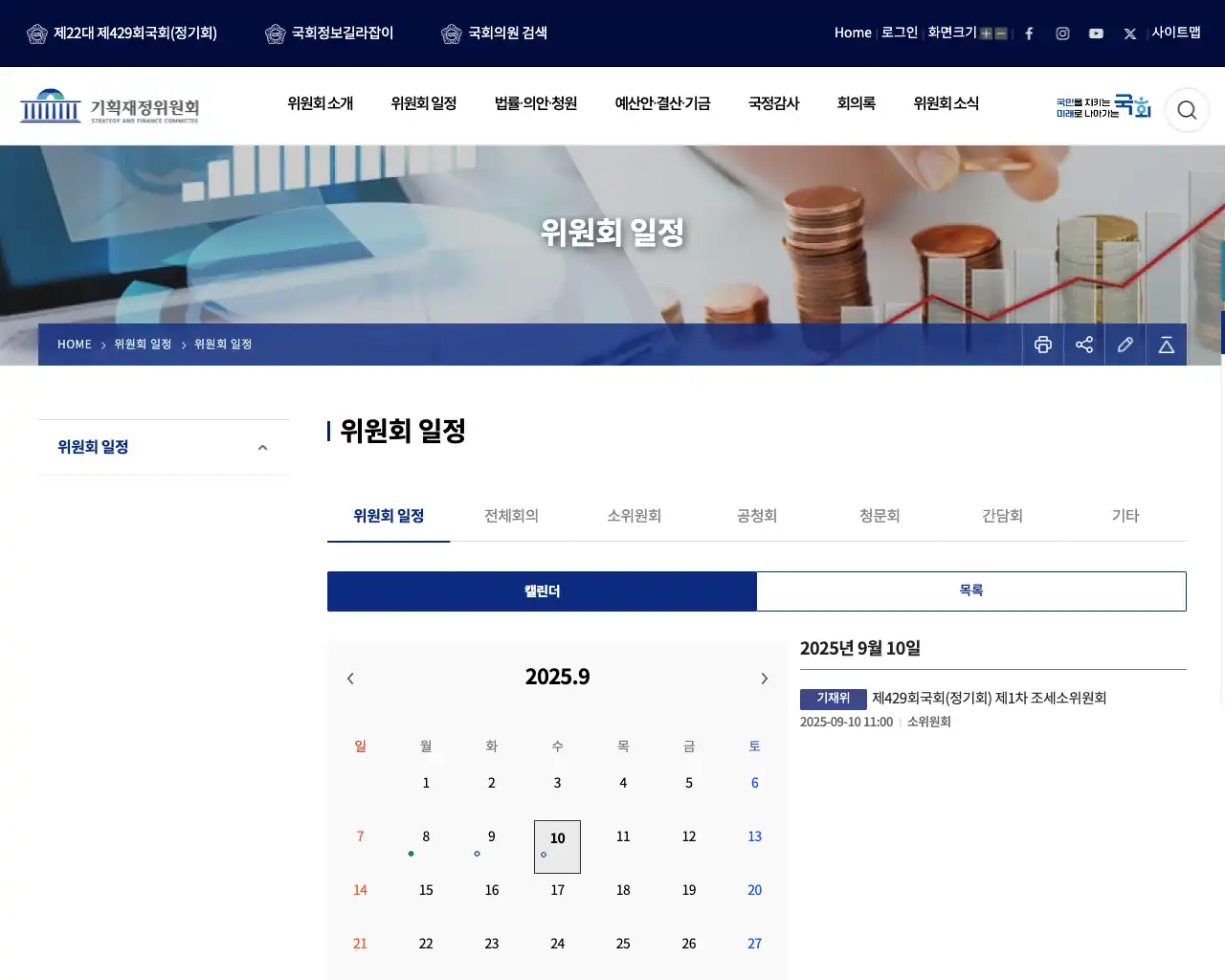Jump to top with arrow icon

pyautogui.click(x=1167, y=345)
